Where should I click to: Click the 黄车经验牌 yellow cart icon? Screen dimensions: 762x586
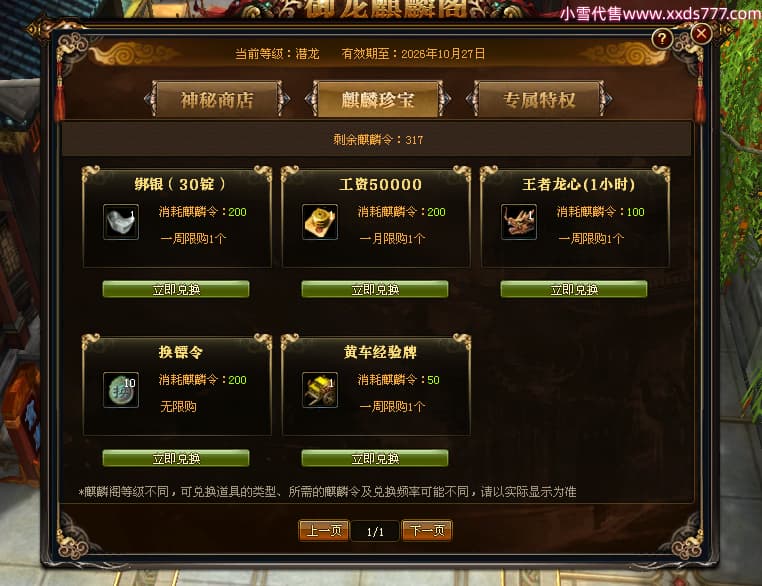pos(320,390)
